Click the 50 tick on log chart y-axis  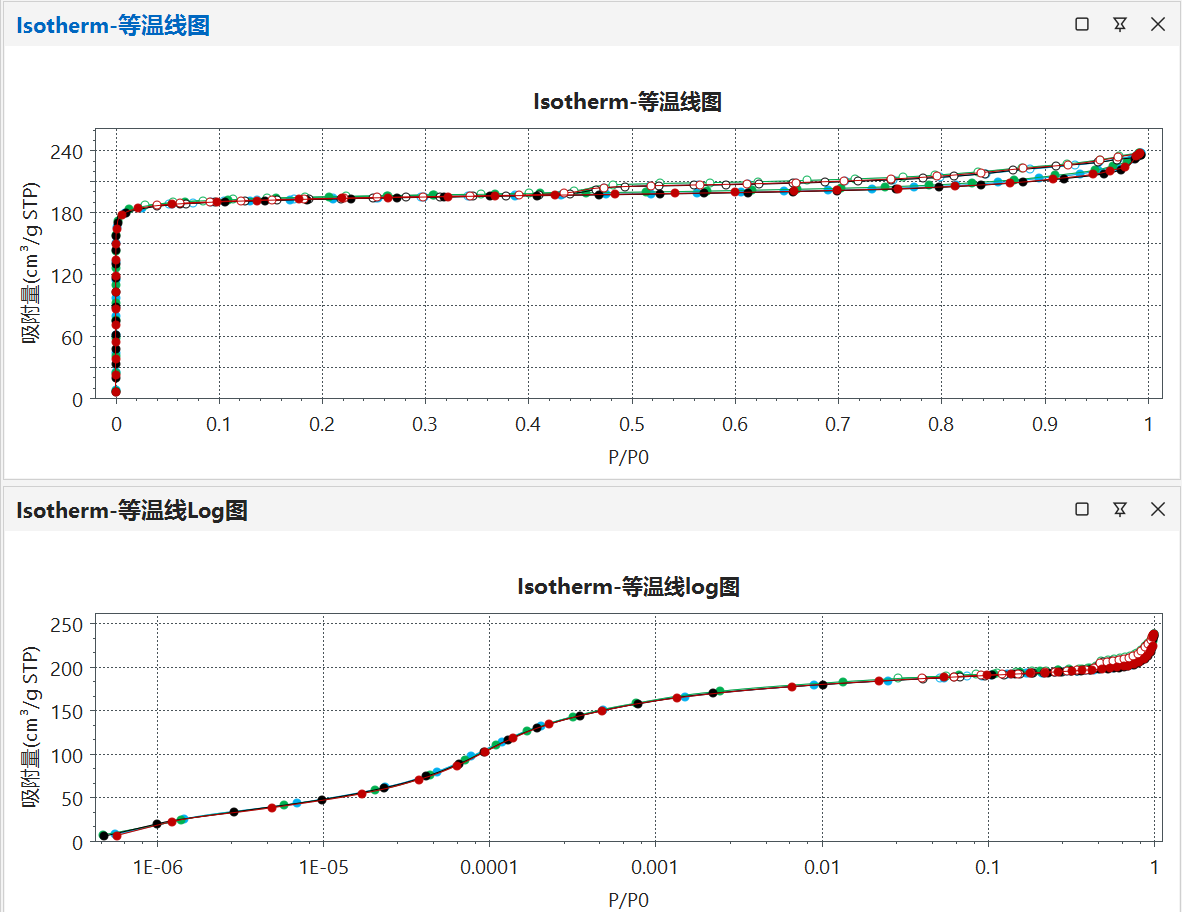click(72, 799)
